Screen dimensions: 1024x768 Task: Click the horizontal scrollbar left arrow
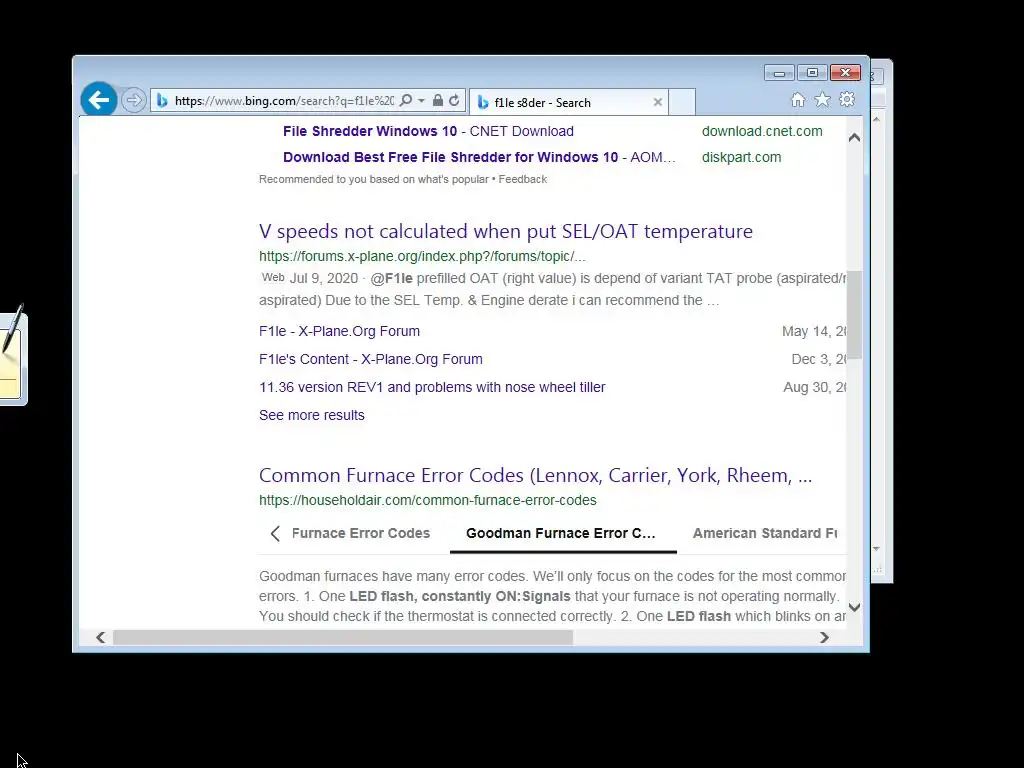[x=101, y=637]
